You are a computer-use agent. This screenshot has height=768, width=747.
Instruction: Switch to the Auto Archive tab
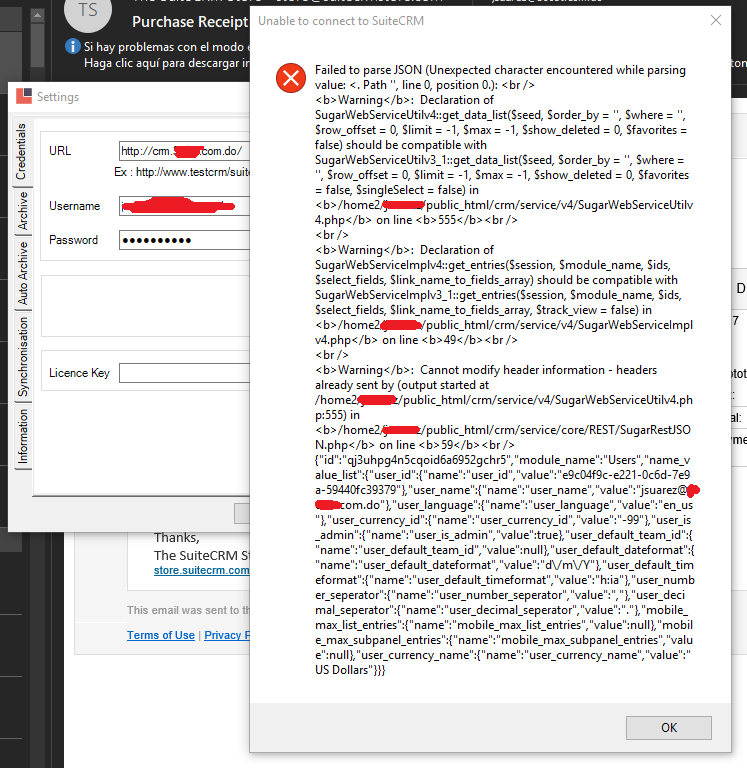pyautogui.click(x=22, y=273)
